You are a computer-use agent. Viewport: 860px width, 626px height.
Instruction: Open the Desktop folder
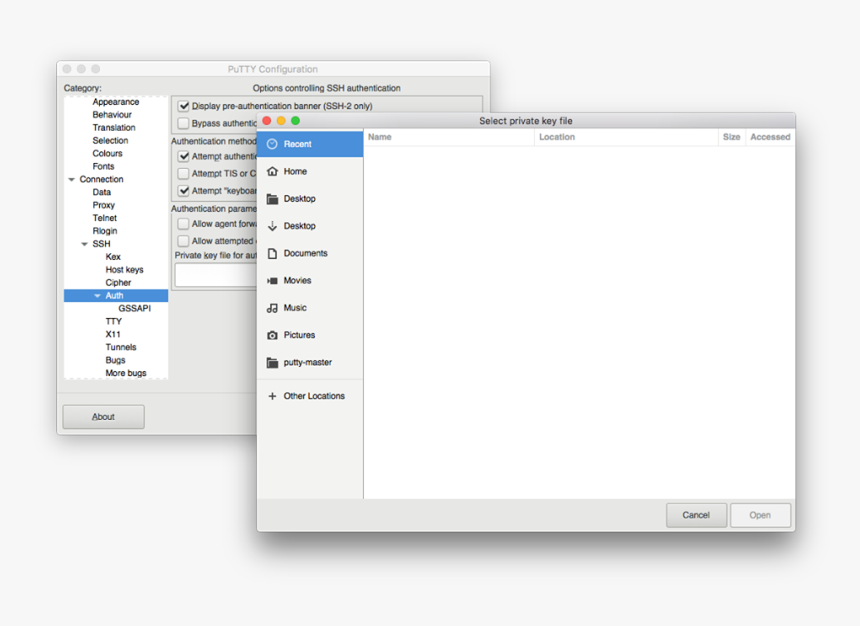point(300,198)
